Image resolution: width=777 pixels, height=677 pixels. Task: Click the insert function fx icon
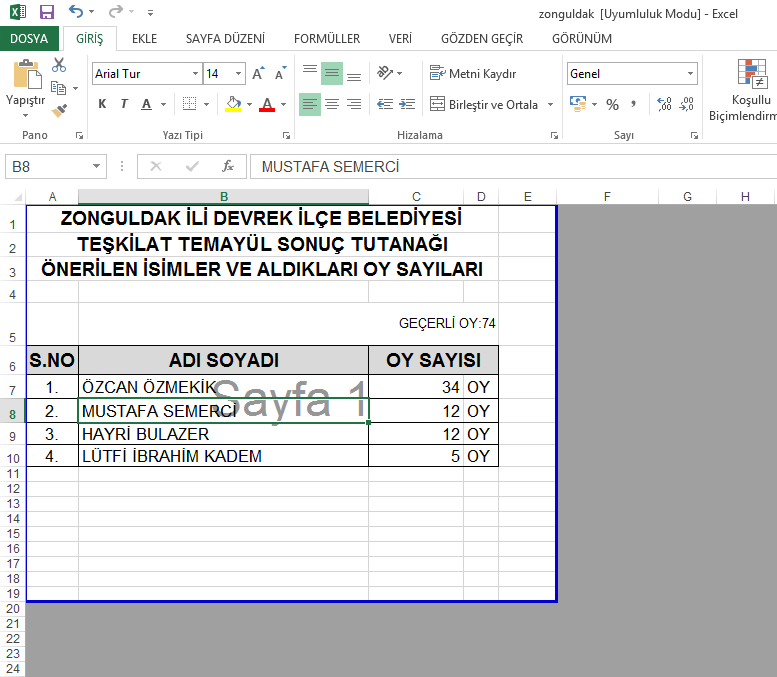(227, 166)
